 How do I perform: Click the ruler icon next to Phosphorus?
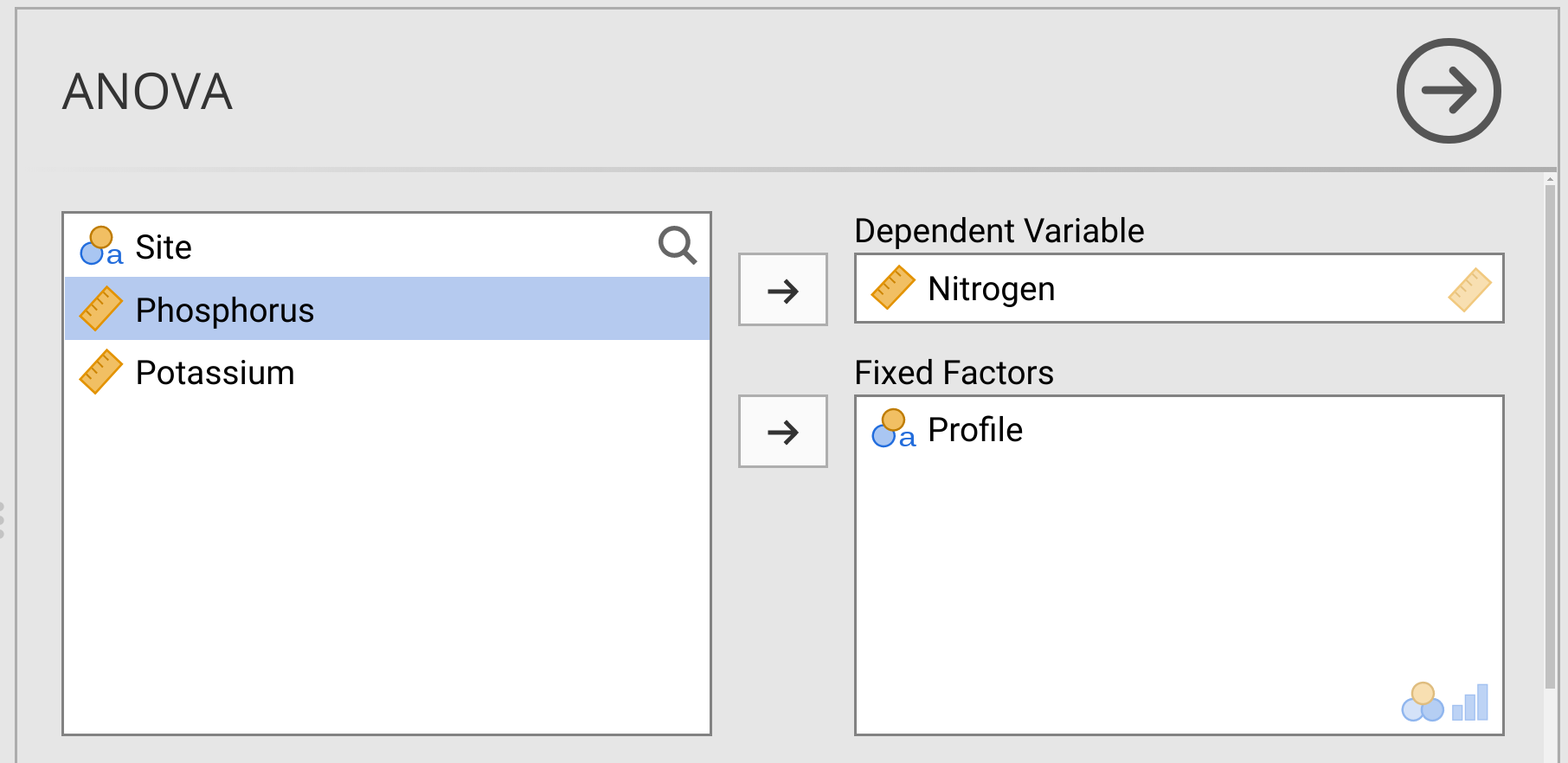pyautogui.click(x=100, y=309)
